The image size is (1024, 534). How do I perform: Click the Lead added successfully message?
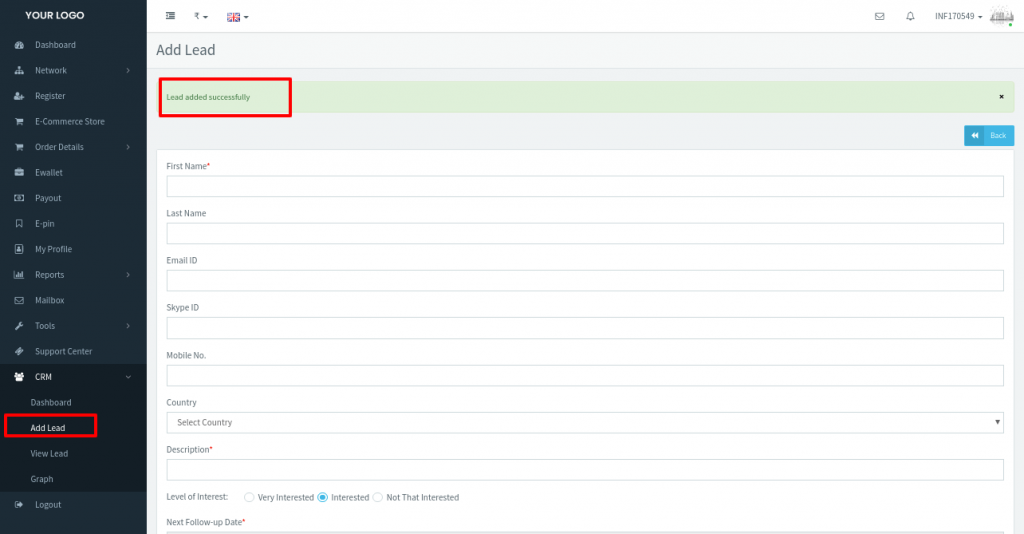point(208,97)
